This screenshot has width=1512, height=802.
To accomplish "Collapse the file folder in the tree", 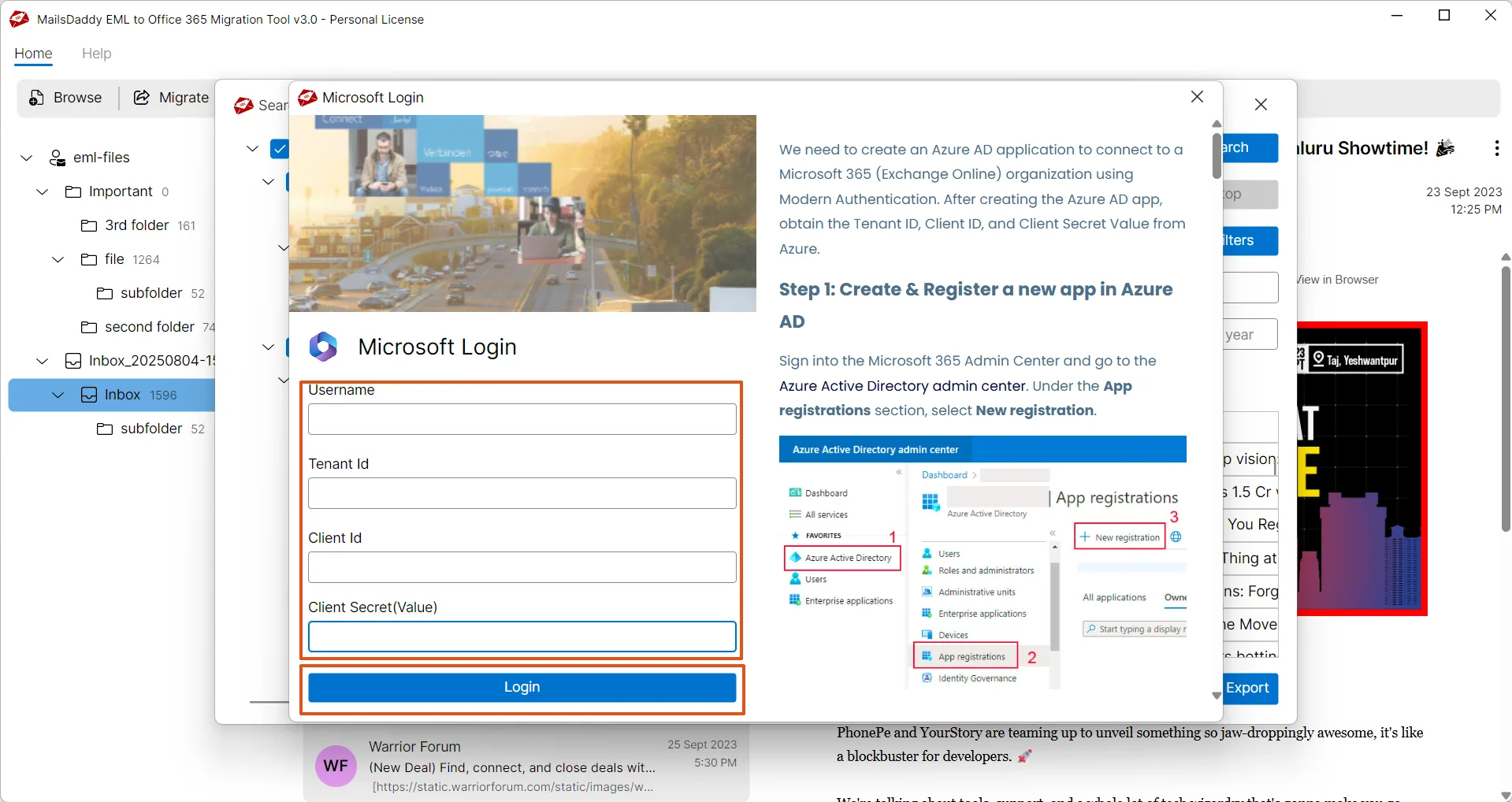I will coord(56,259).
